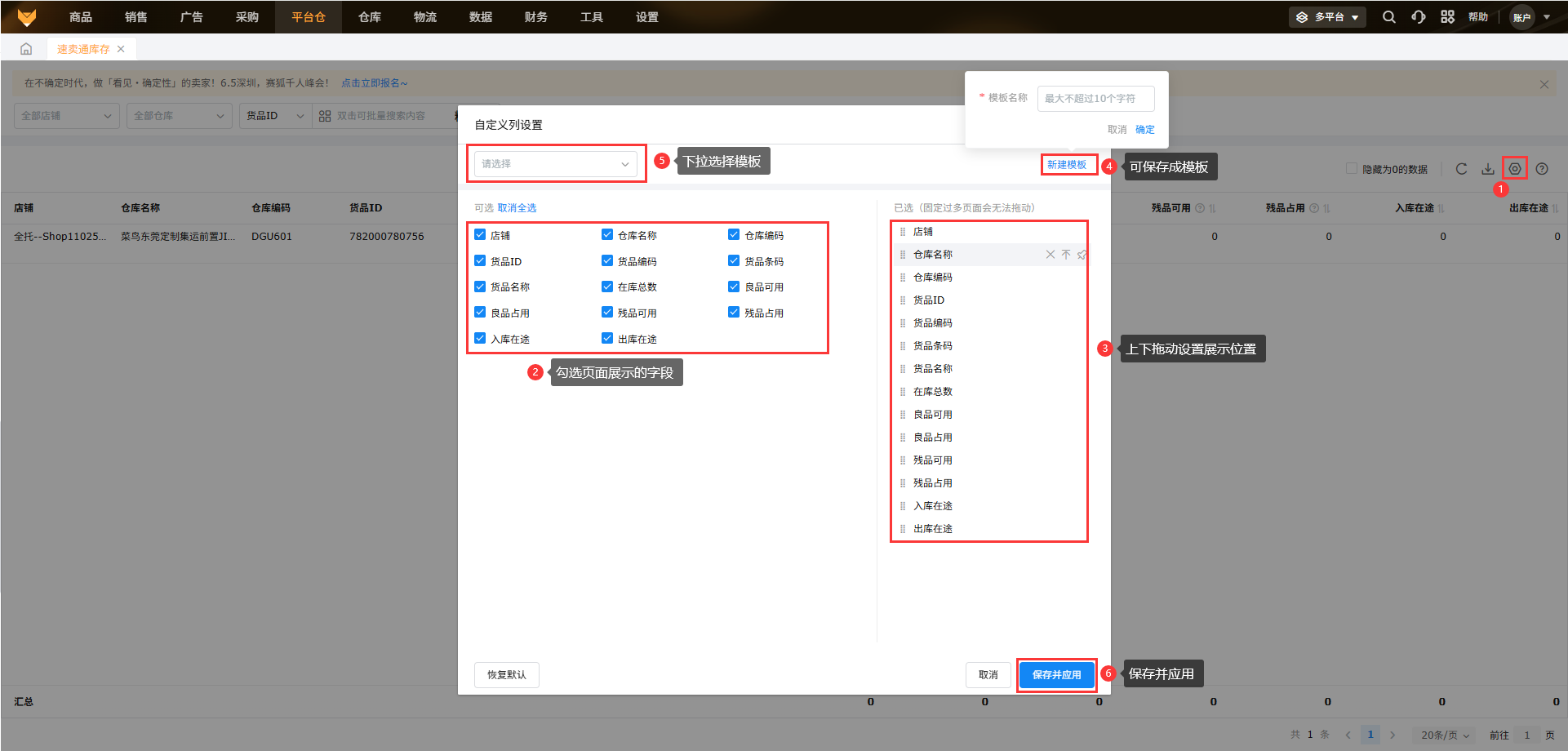Dismiss the announcement banner with its X
Screen dimensions: 1568x751
pyautogui.click(x=1544, y=84)
